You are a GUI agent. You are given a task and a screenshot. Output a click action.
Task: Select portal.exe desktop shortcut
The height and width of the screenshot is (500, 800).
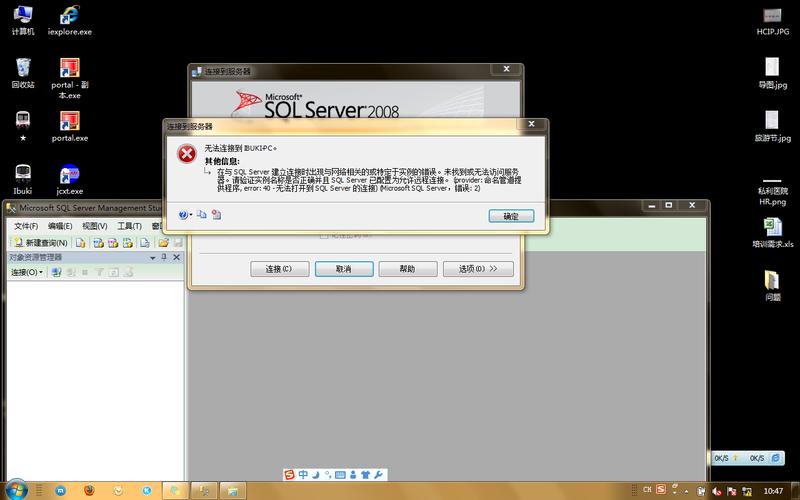tap(70, 127)
